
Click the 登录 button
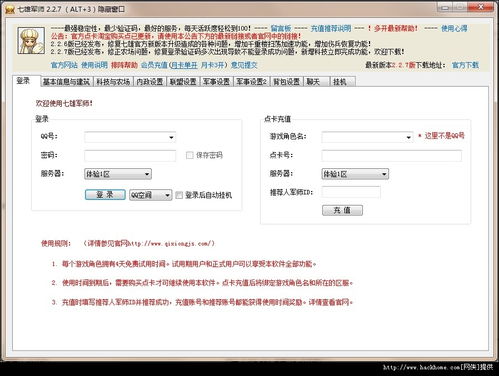pyautogui.click(x=105, y=195)
